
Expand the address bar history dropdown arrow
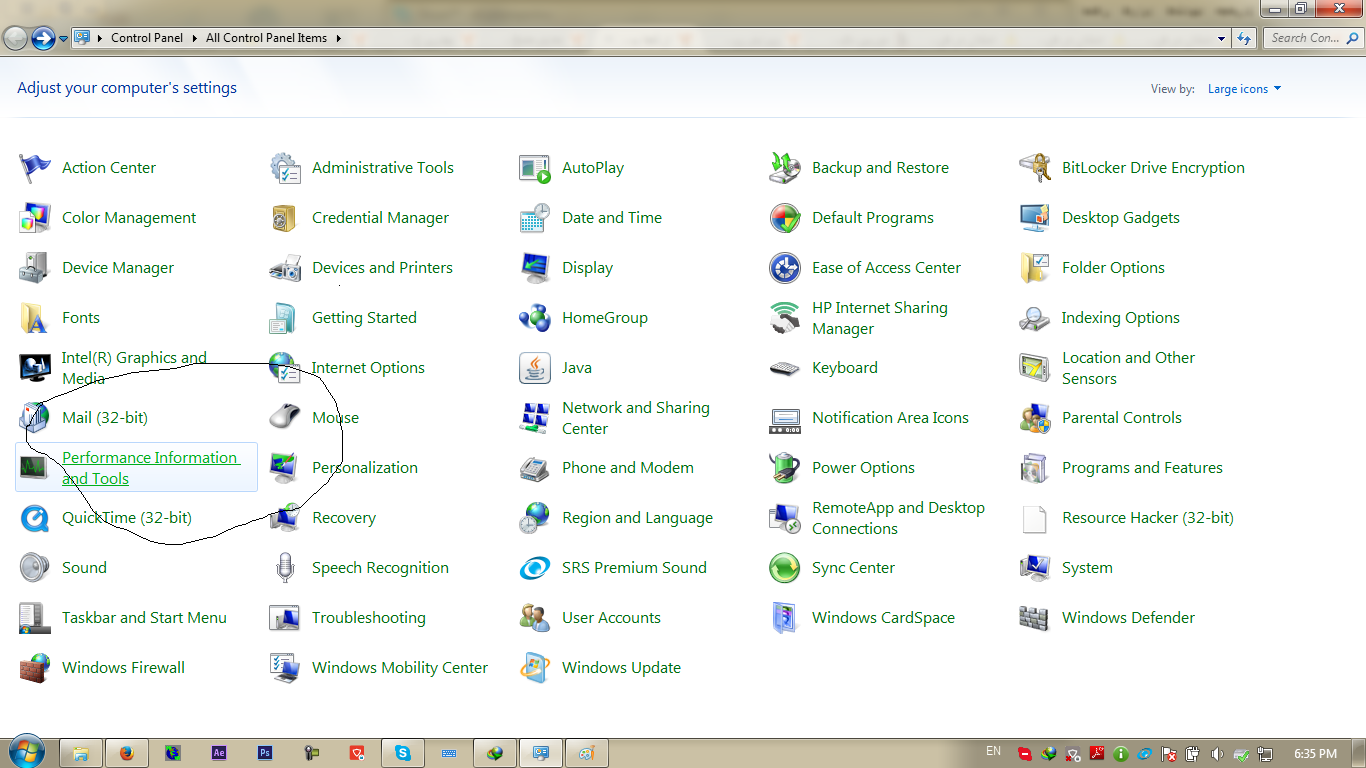tap(1222, 38)
